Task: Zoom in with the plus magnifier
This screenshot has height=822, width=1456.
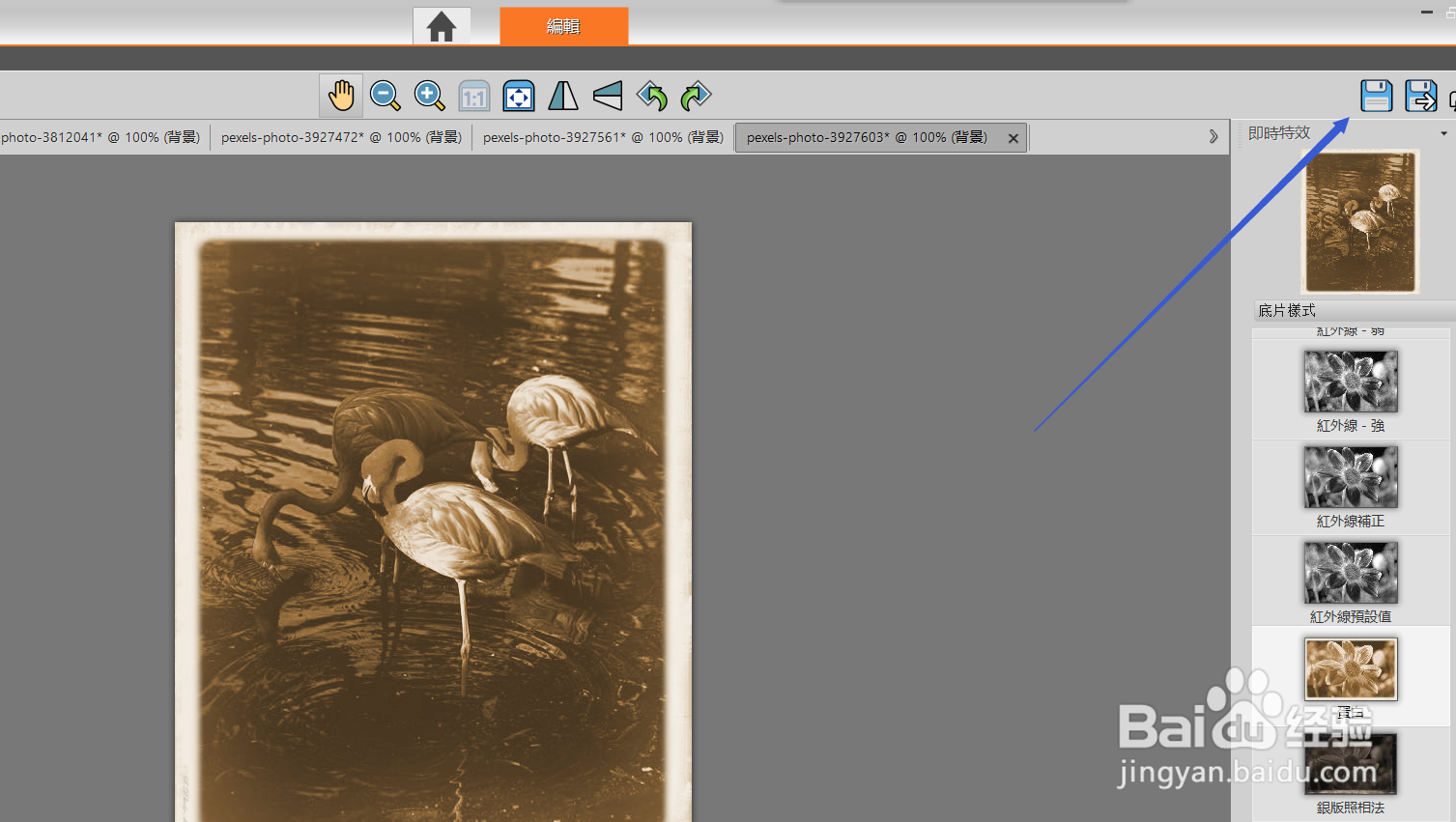Action: tap(429, 96)
